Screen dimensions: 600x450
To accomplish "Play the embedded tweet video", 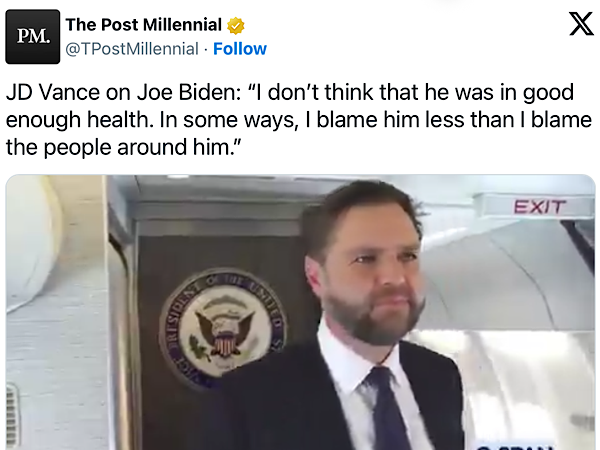I will [x=300, y=312].
